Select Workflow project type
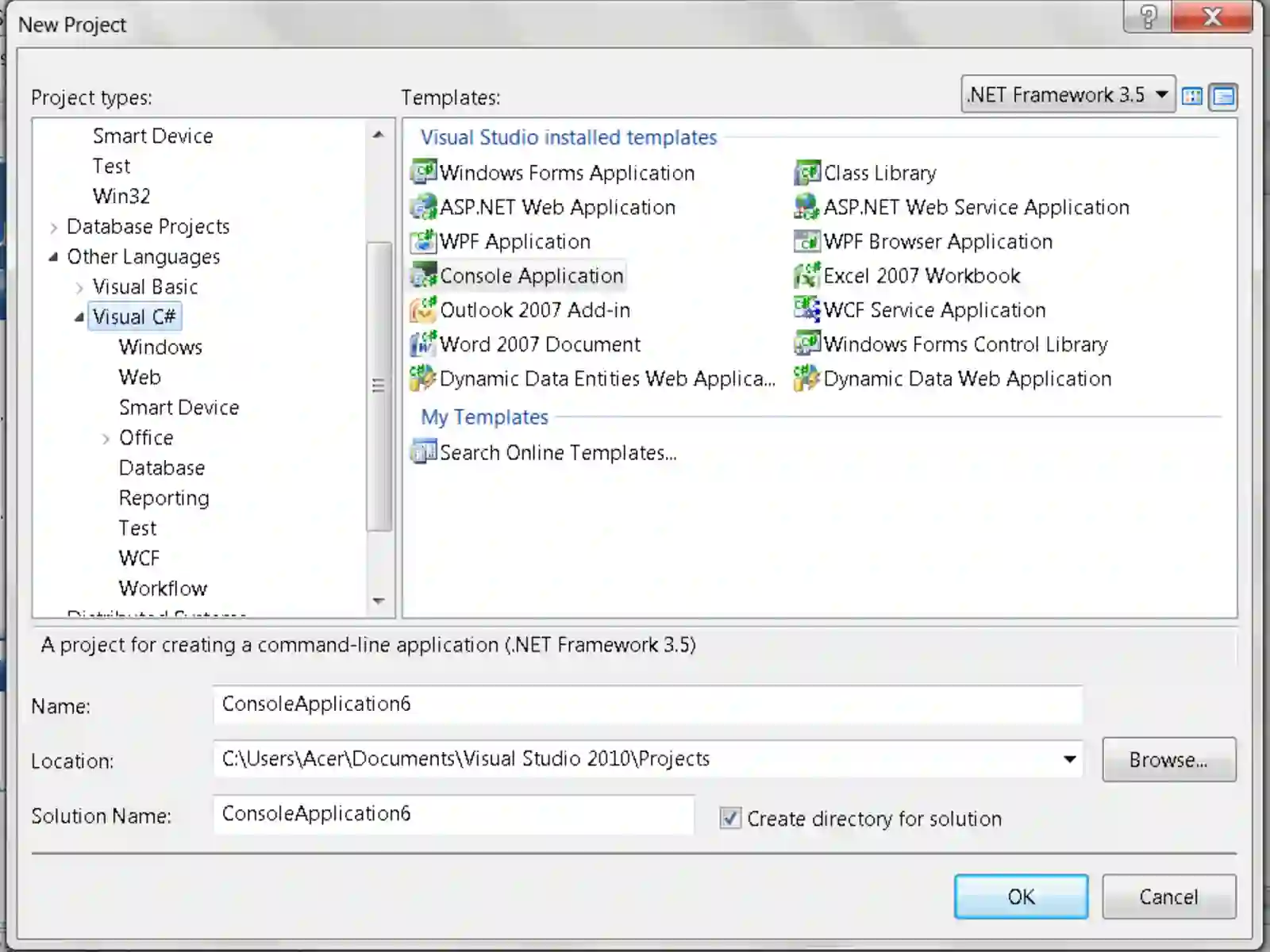This screenshot has width=1270, height=952. pos(163,588)
